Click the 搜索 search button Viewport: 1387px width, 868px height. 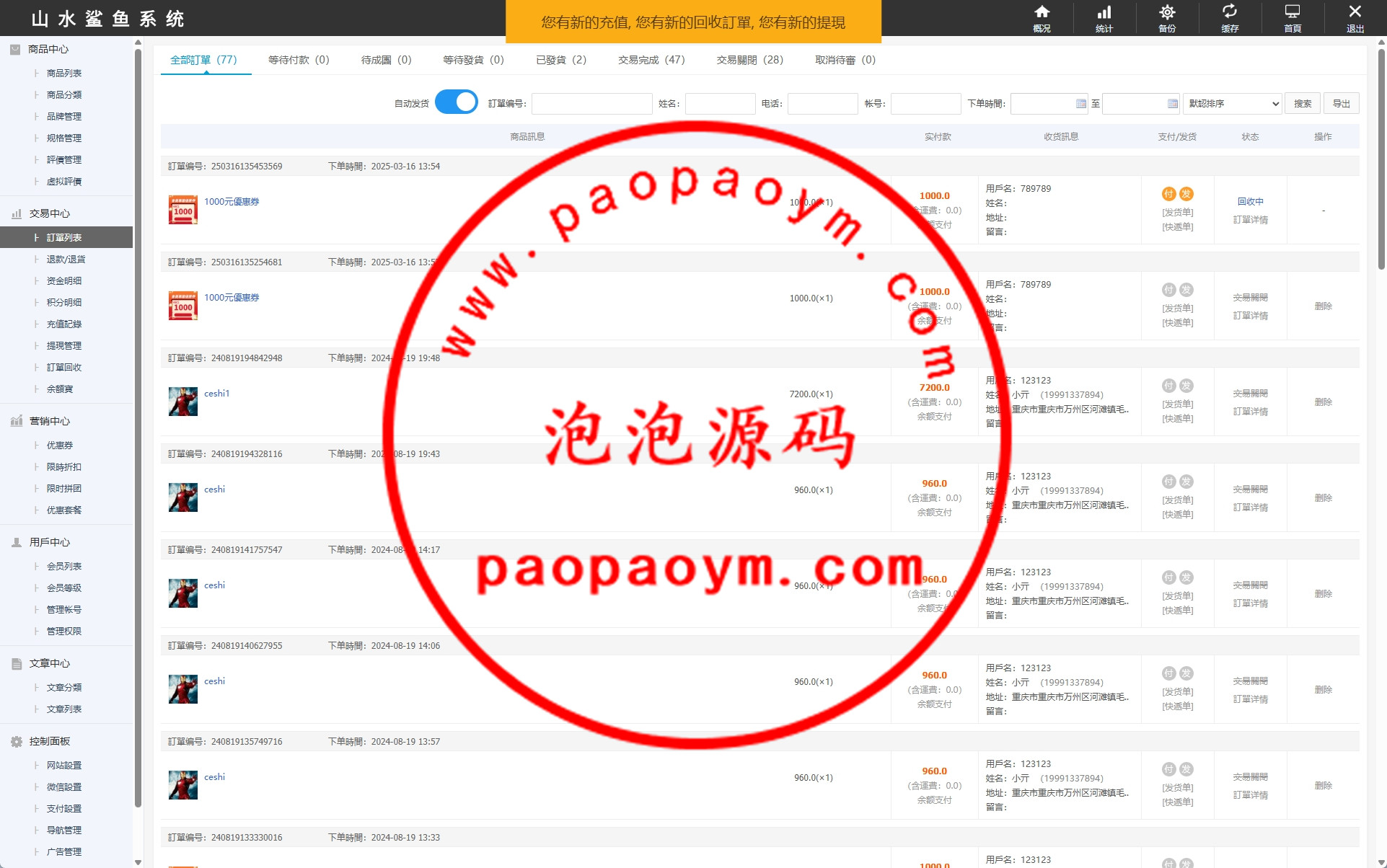click(1303, 104)
